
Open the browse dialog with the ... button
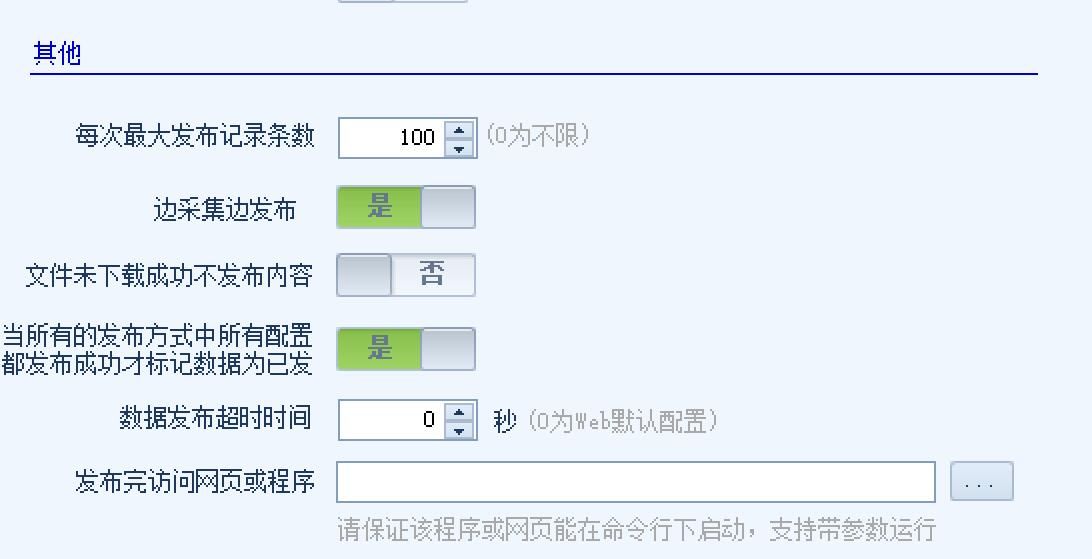point(981,482)
